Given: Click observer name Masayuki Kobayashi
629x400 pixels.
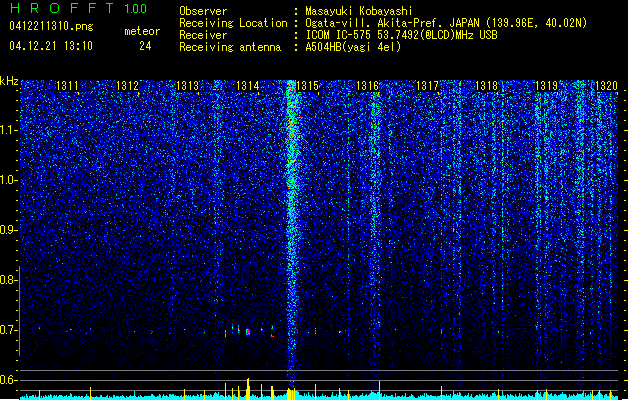Looking at the screenshot, I should 359,11.
